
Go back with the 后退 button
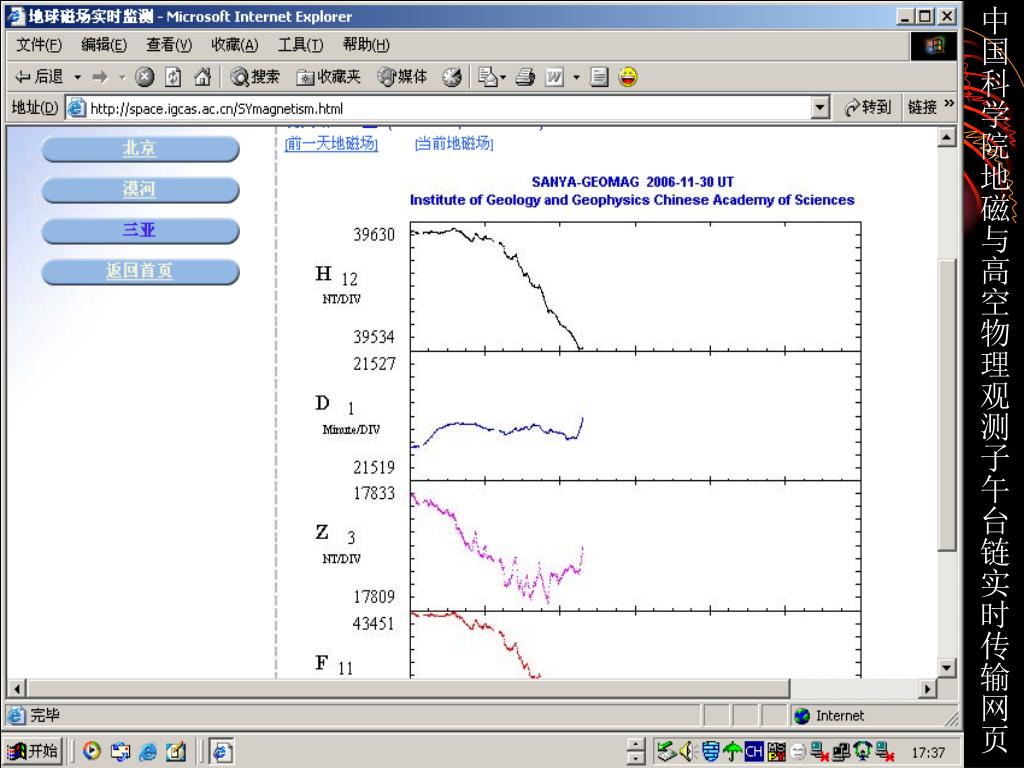(x=39, y=77)
